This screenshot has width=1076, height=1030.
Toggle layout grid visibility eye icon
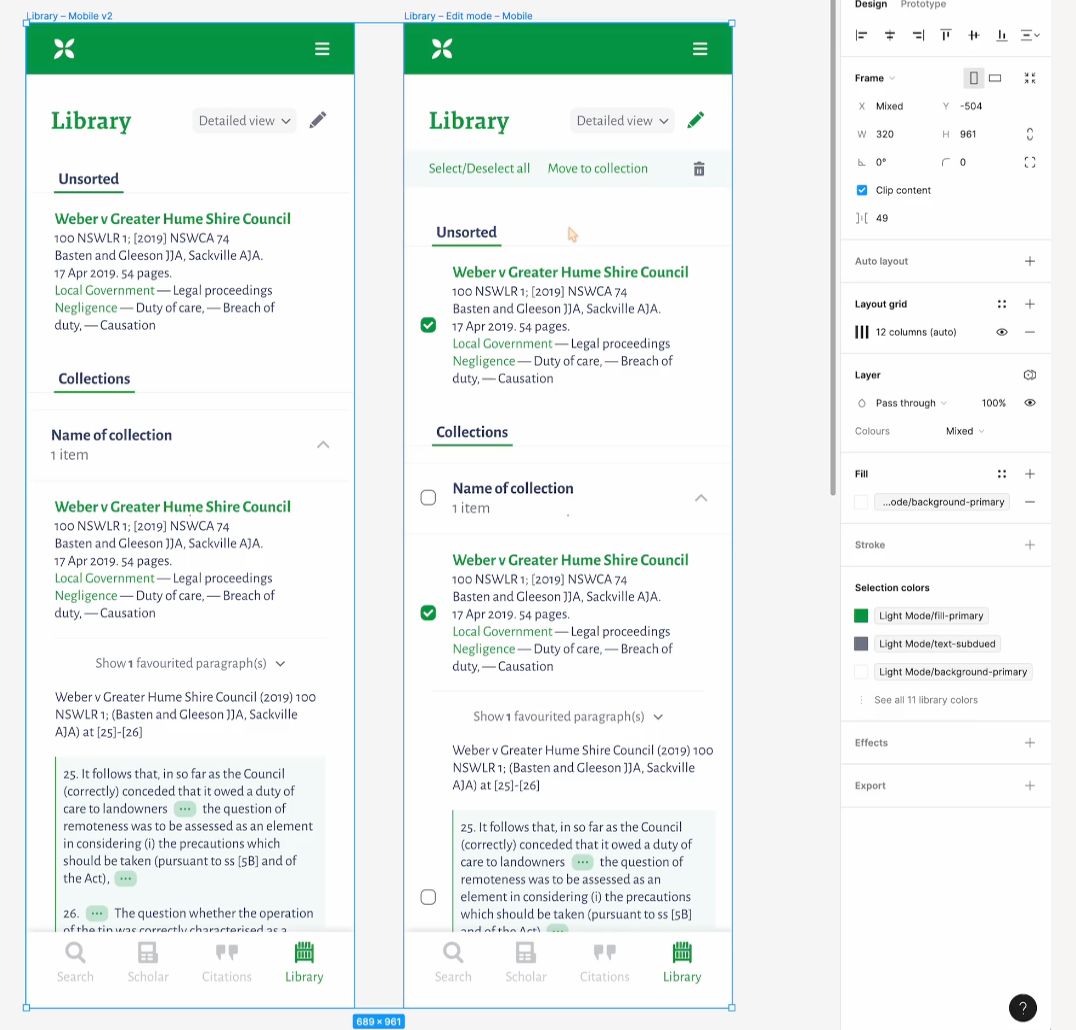(x=1001, y=332)
